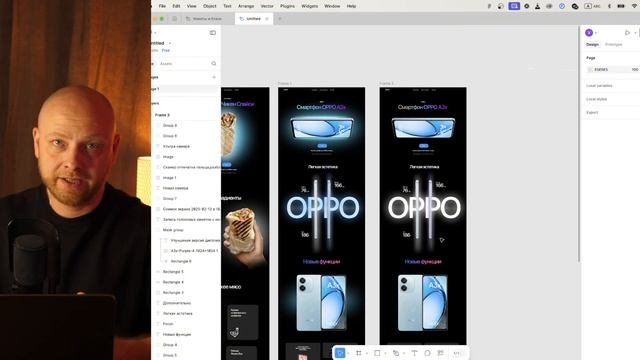Open Local variables section
Viewport: 640px width, 360px height.
(x=599, y=86)
